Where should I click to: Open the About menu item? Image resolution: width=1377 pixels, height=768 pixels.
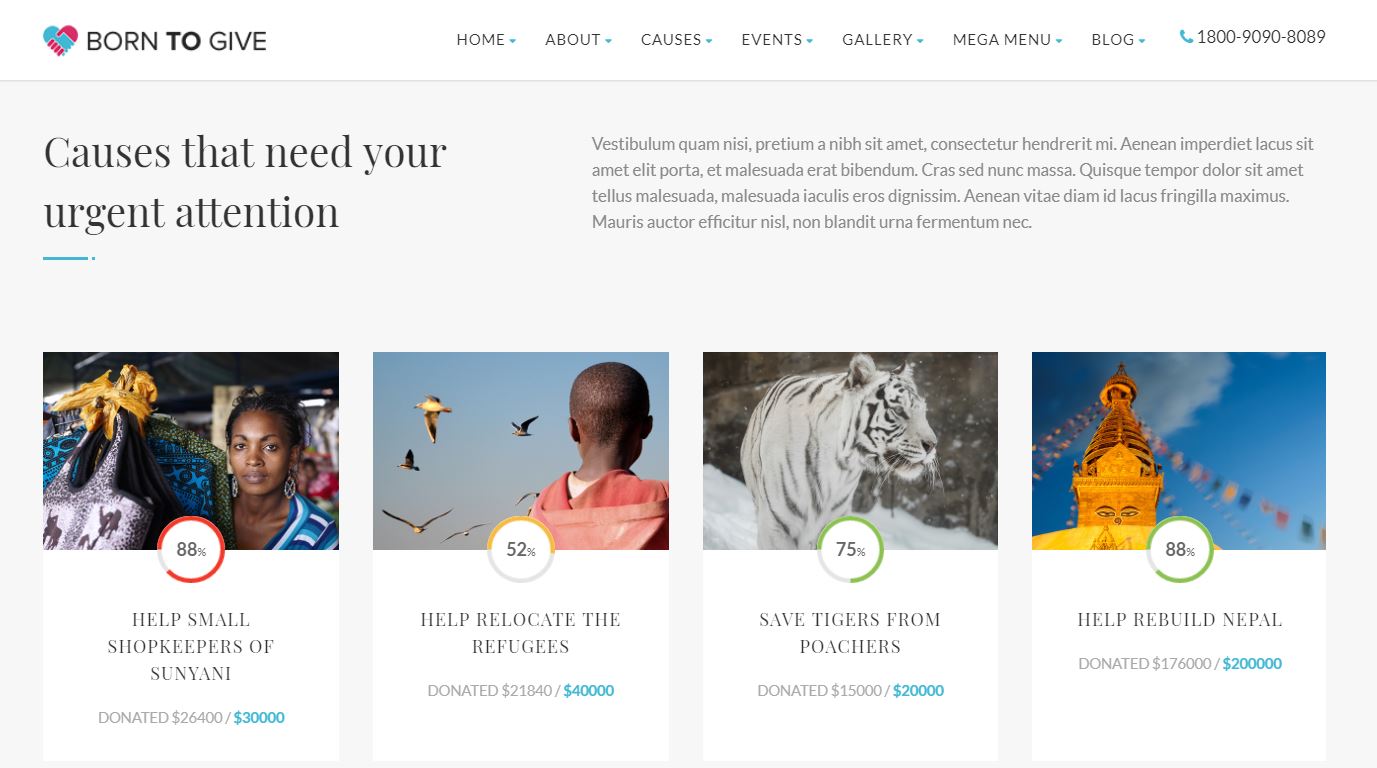[x=573, y=40]
